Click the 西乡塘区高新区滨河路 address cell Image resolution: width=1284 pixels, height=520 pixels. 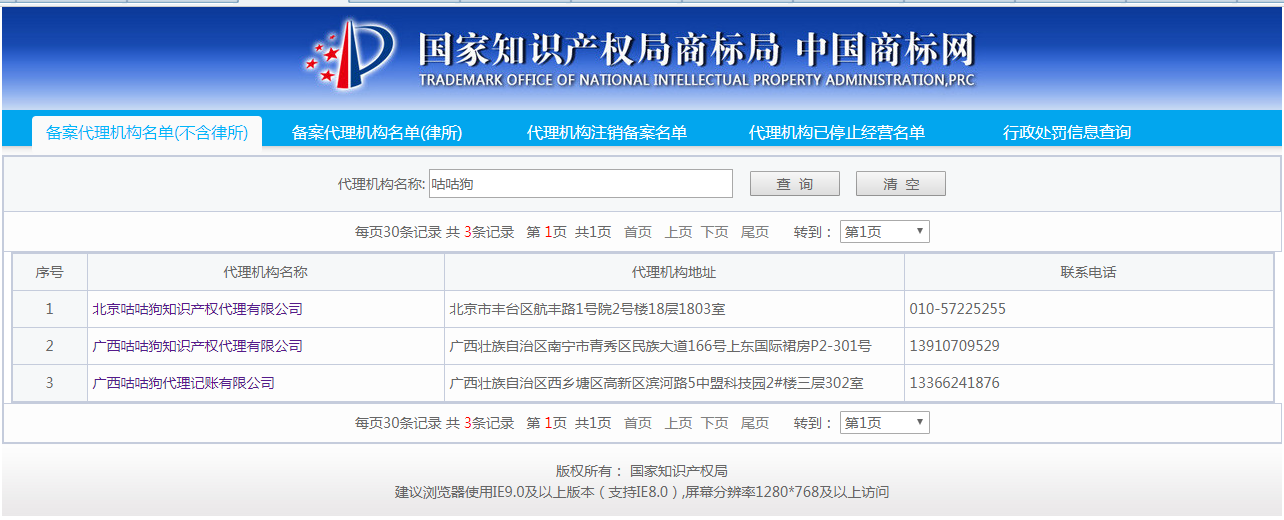tap(674, 383)
